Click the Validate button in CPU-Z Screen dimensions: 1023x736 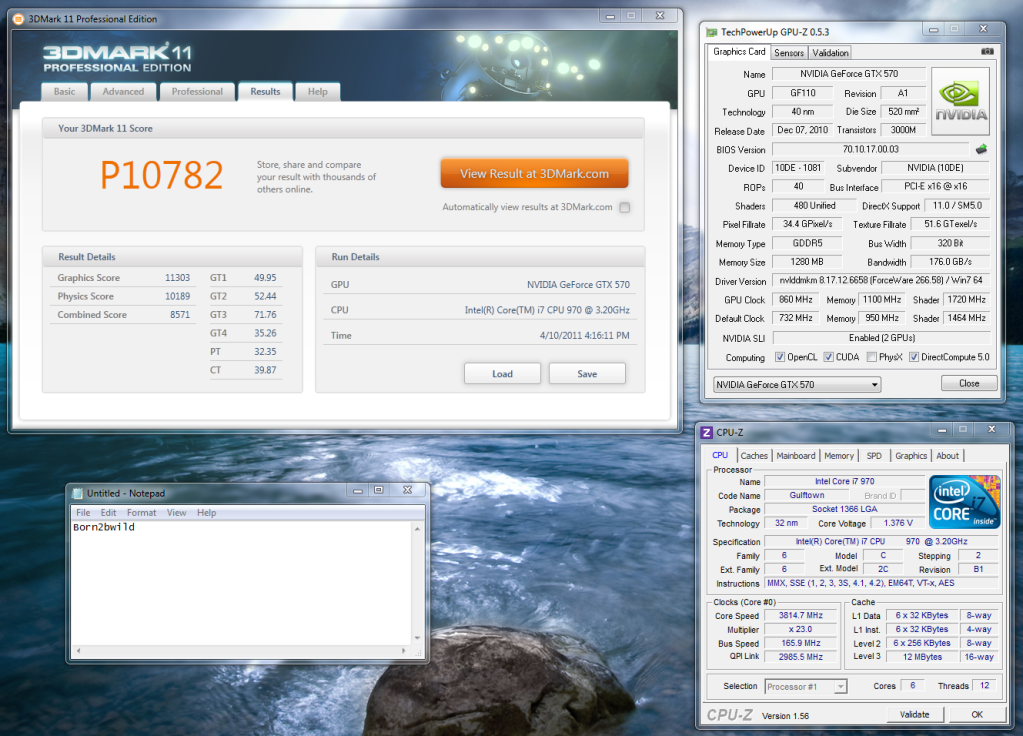tap(915, 714)
